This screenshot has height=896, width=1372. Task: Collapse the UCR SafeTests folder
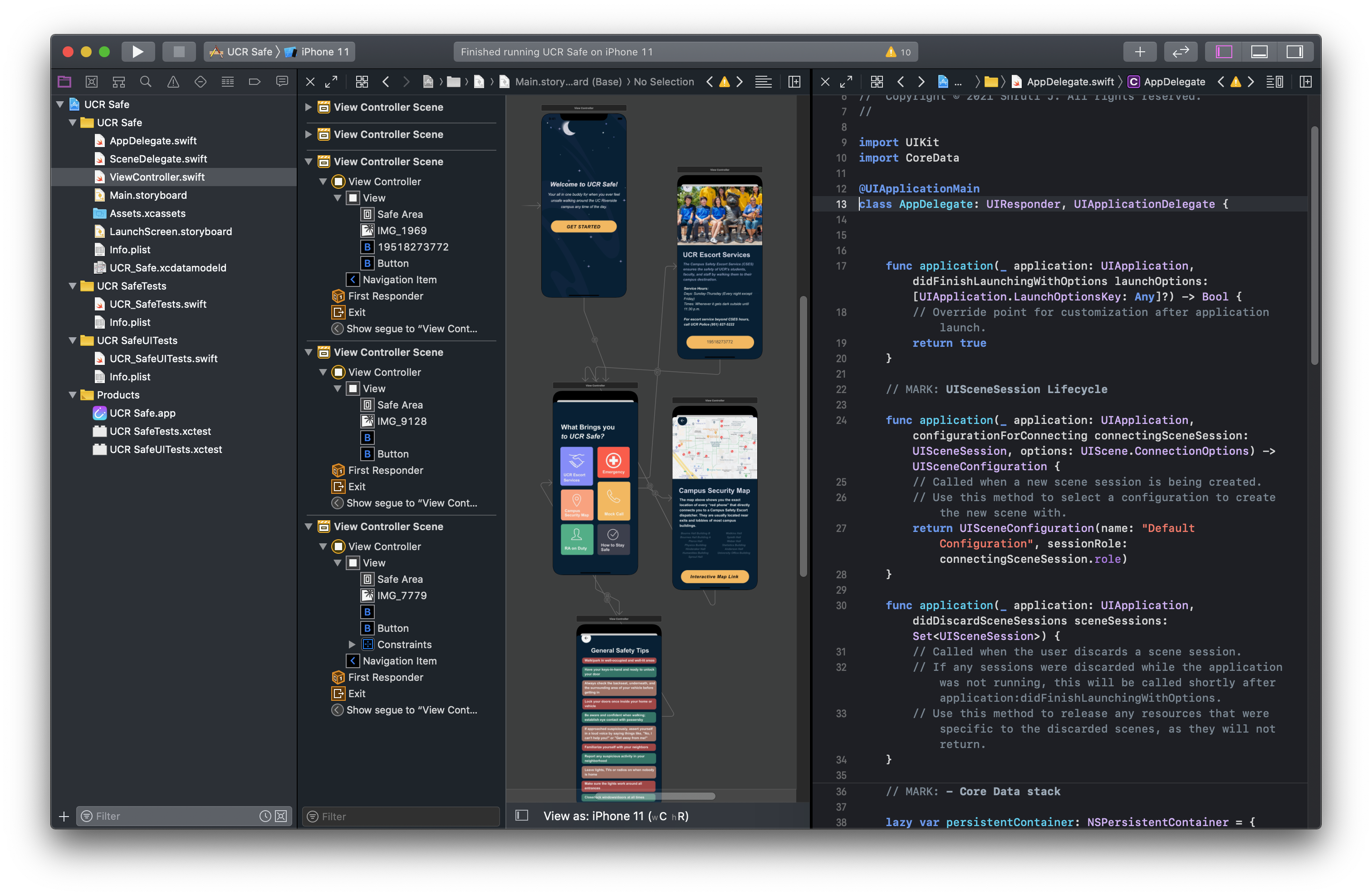(73, 286)
